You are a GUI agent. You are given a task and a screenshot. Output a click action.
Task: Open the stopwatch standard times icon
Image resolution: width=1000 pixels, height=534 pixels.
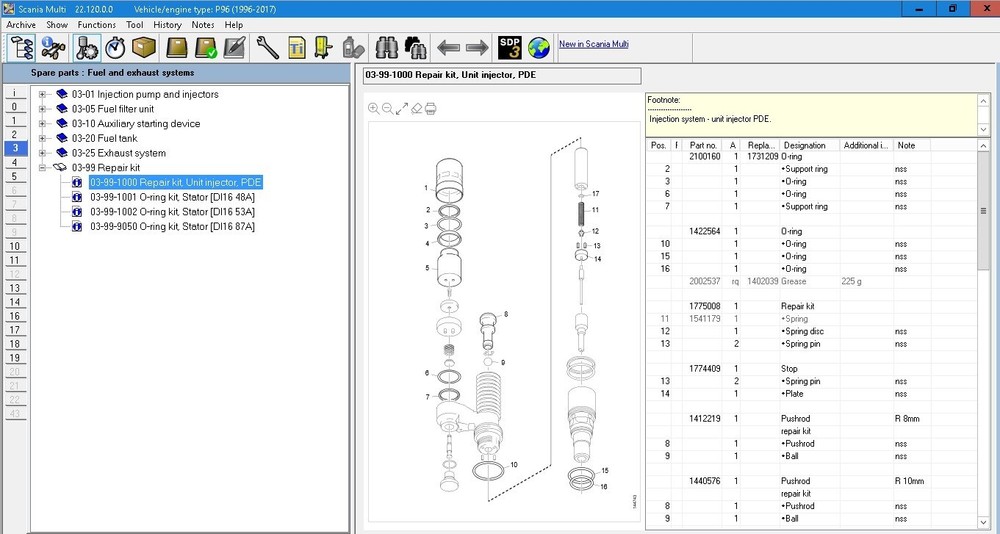tap(115, 48)
